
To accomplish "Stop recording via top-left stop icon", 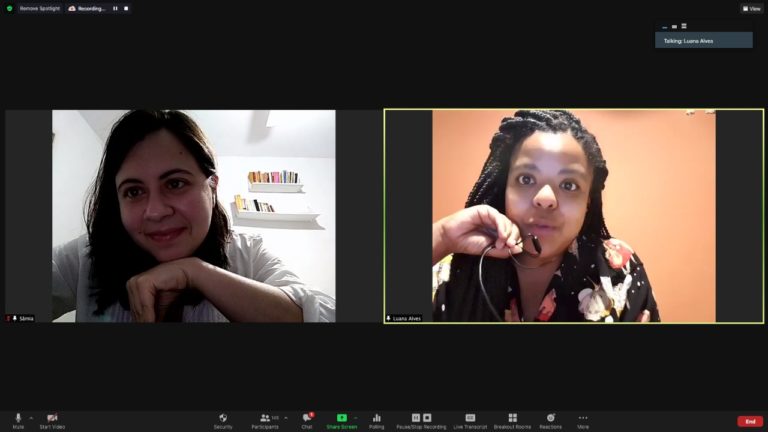I will 126,8.
